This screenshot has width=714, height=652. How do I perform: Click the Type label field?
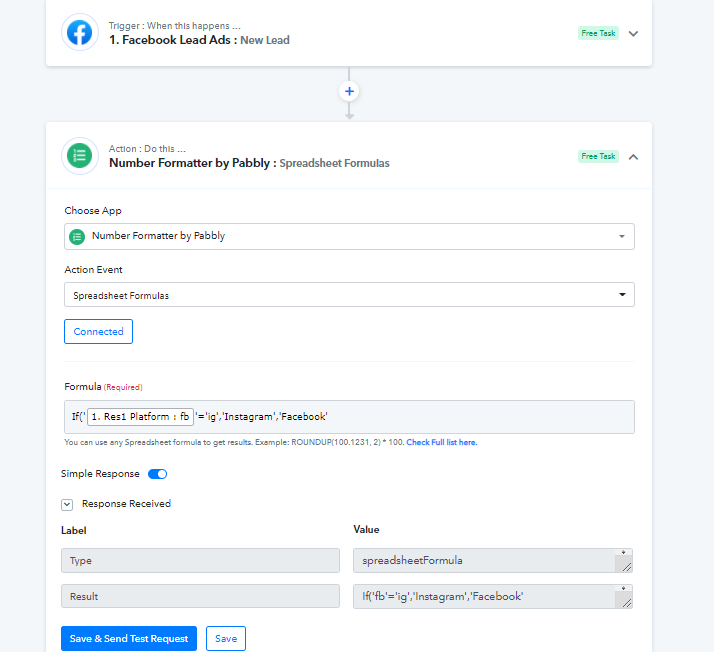click(x=200, y=560)
